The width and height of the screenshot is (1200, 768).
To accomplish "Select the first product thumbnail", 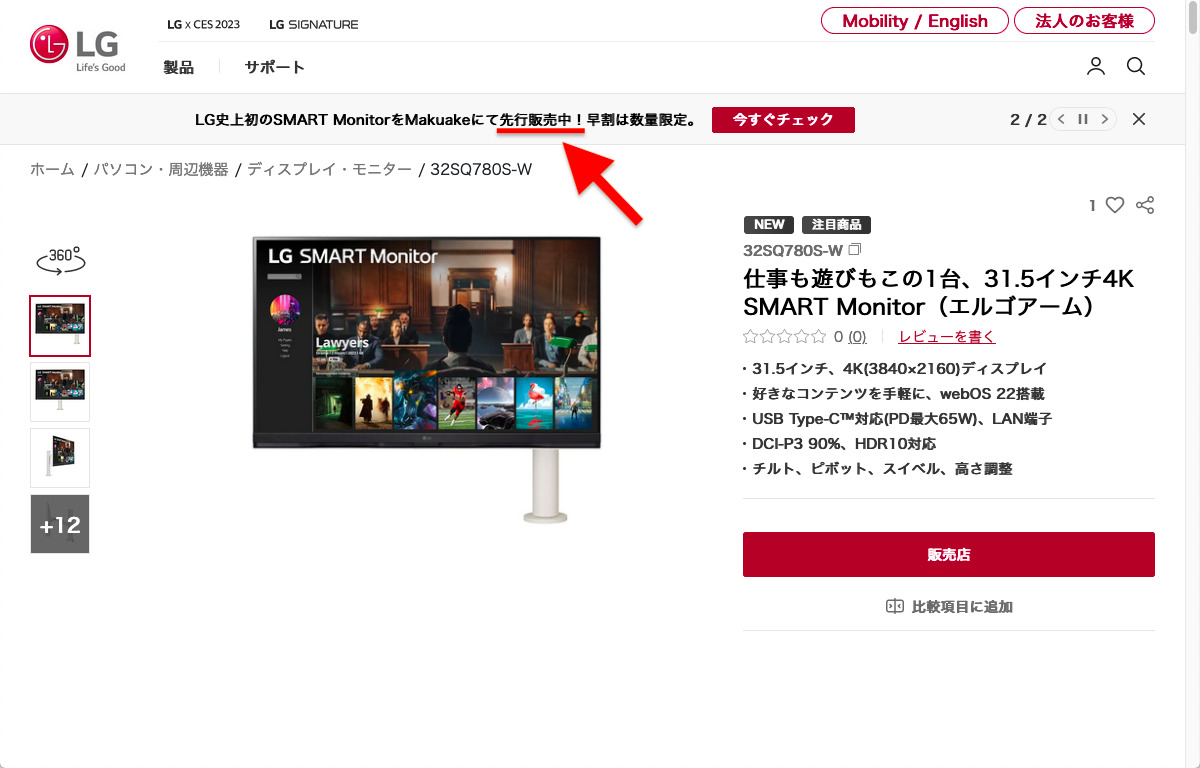I will pos(60,326).
